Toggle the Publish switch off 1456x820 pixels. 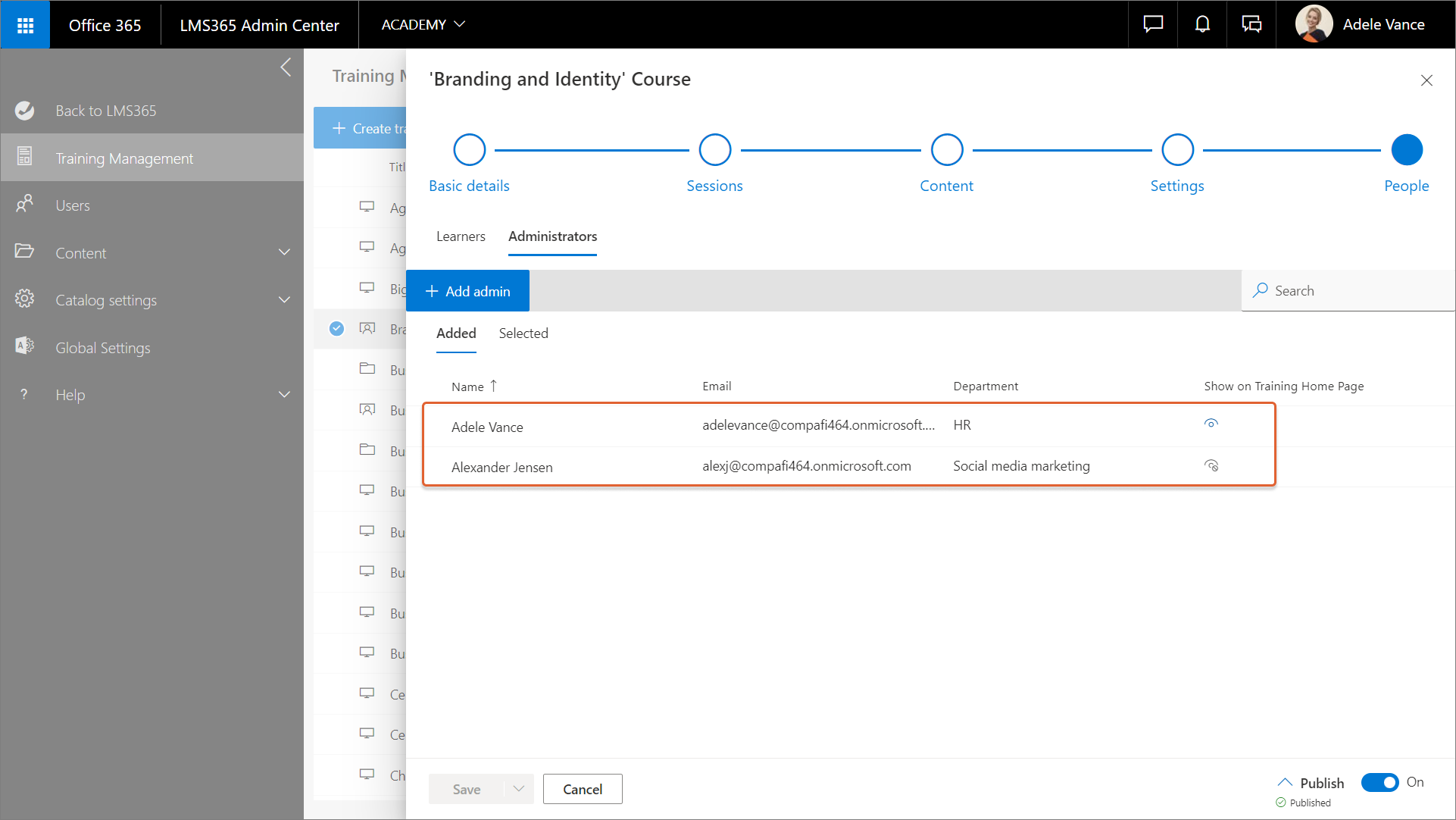1379,782
